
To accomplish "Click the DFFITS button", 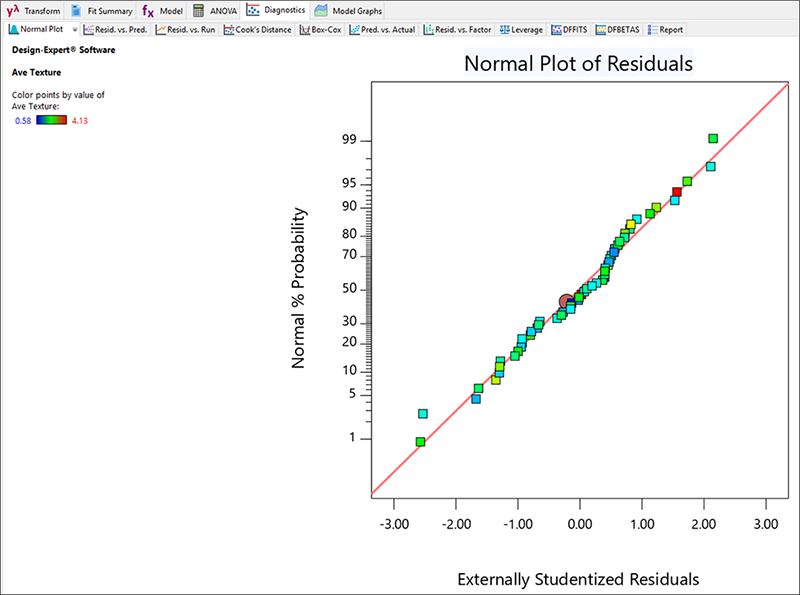I will 569,30.
